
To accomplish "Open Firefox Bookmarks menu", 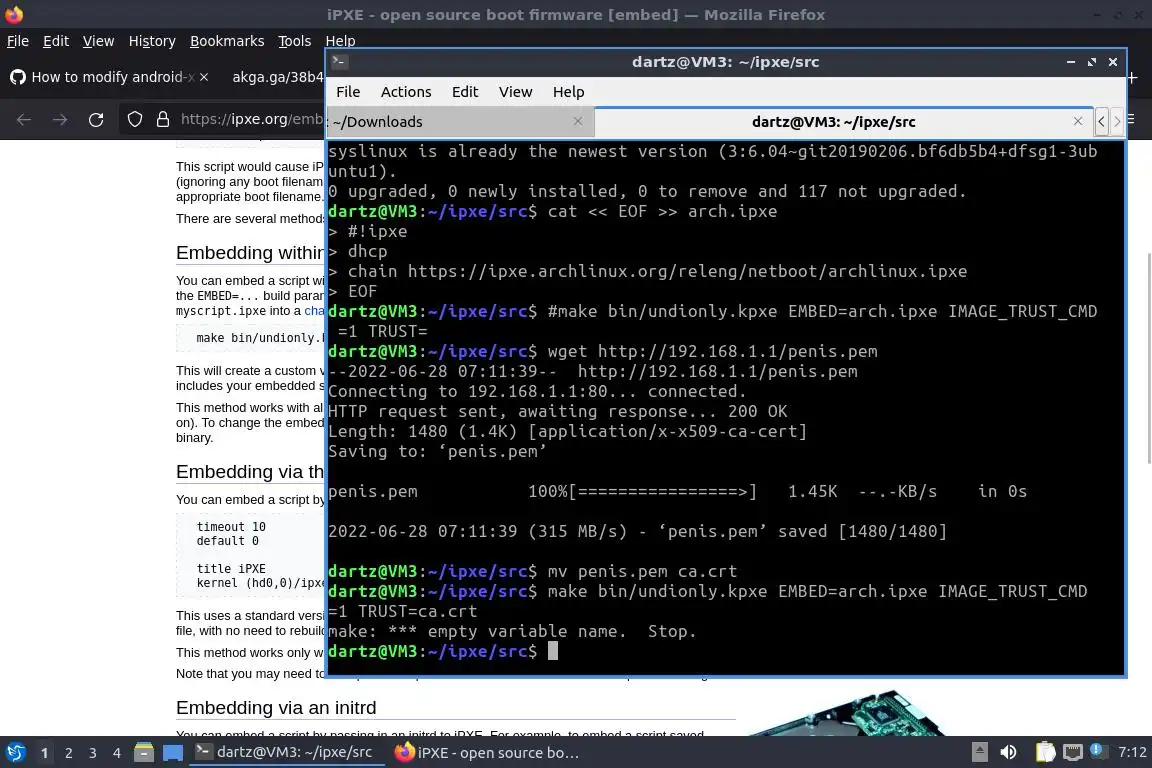I will click(x=227, y=41).
